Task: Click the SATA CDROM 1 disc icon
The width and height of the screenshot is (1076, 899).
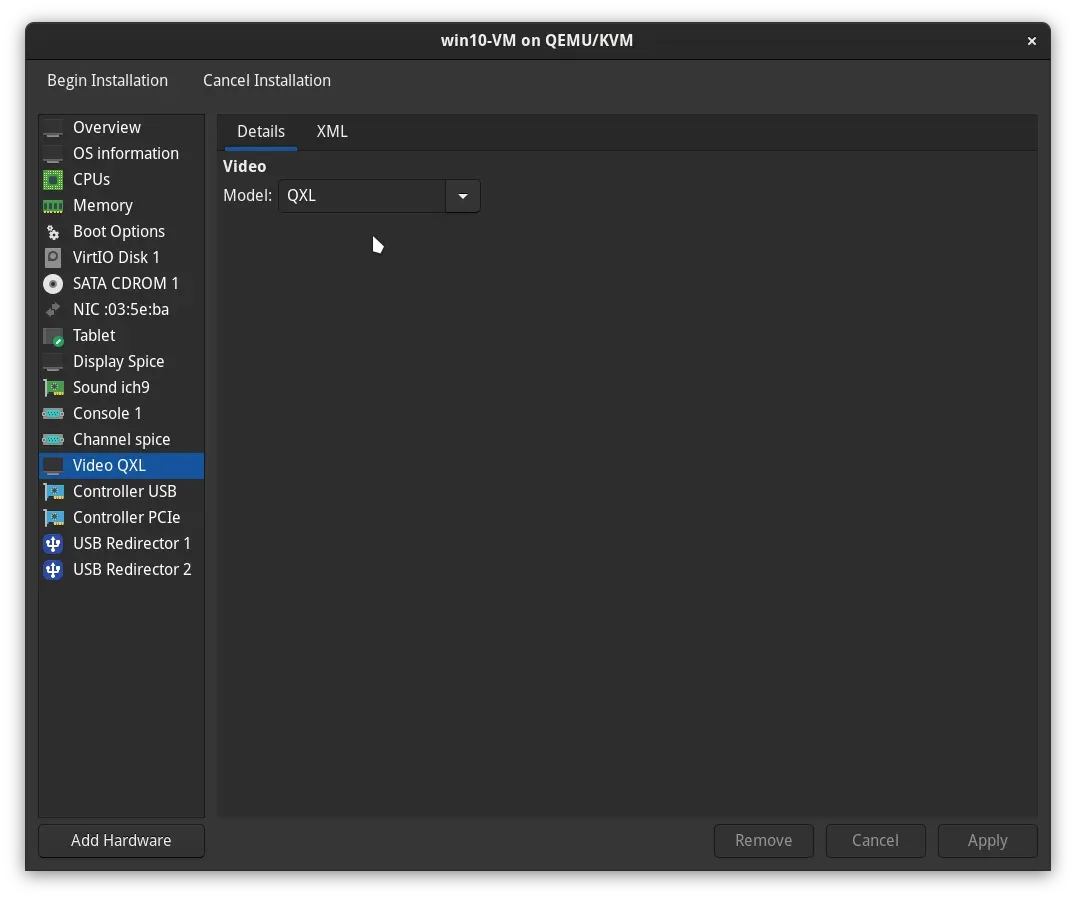Action: (53, 283)
